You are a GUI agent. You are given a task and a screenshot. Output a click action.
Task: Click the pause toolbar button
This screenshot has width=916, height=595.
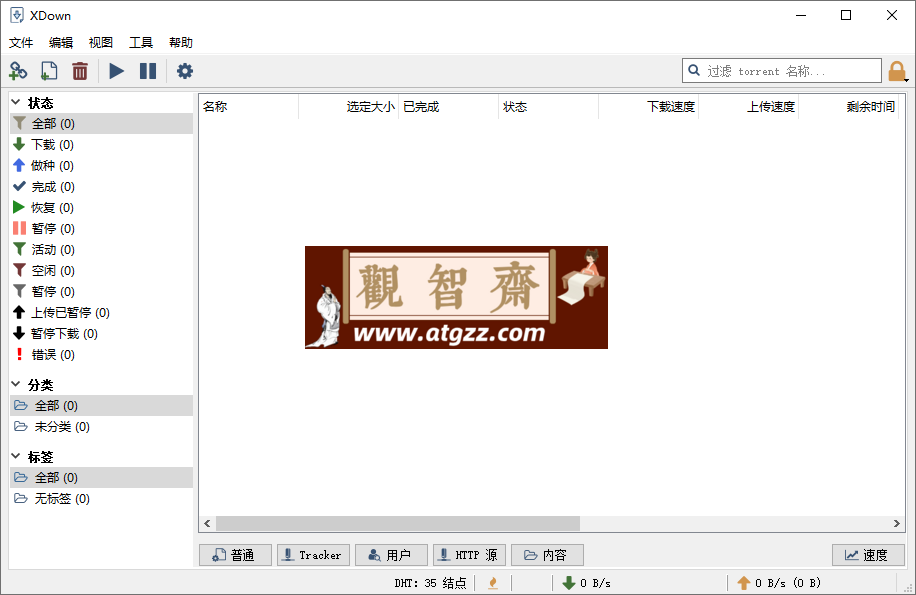click(x=148, y=71)
